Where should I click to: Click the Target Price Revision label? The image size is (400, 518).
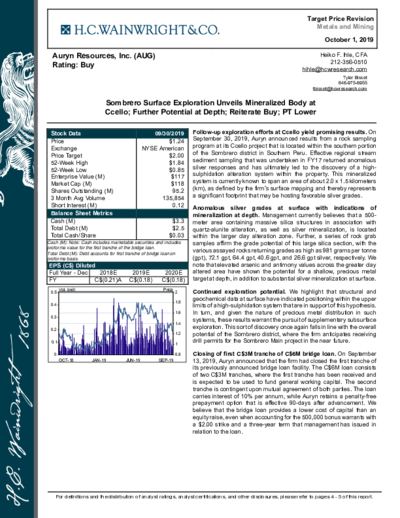pyautogui.click(x=340, y=19)
